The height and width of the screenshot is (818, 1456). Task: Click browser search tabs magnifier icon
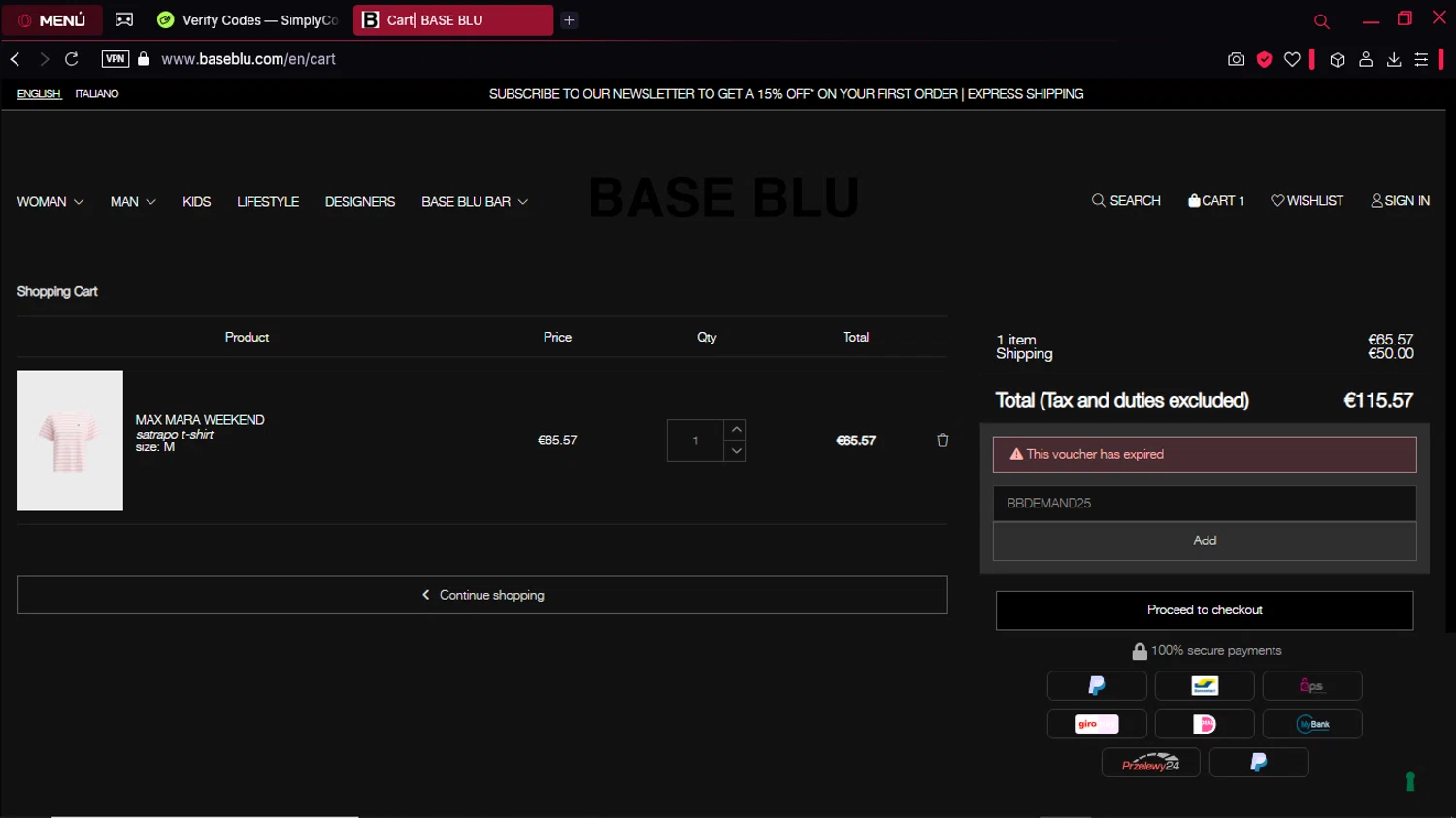point(1321,20)
